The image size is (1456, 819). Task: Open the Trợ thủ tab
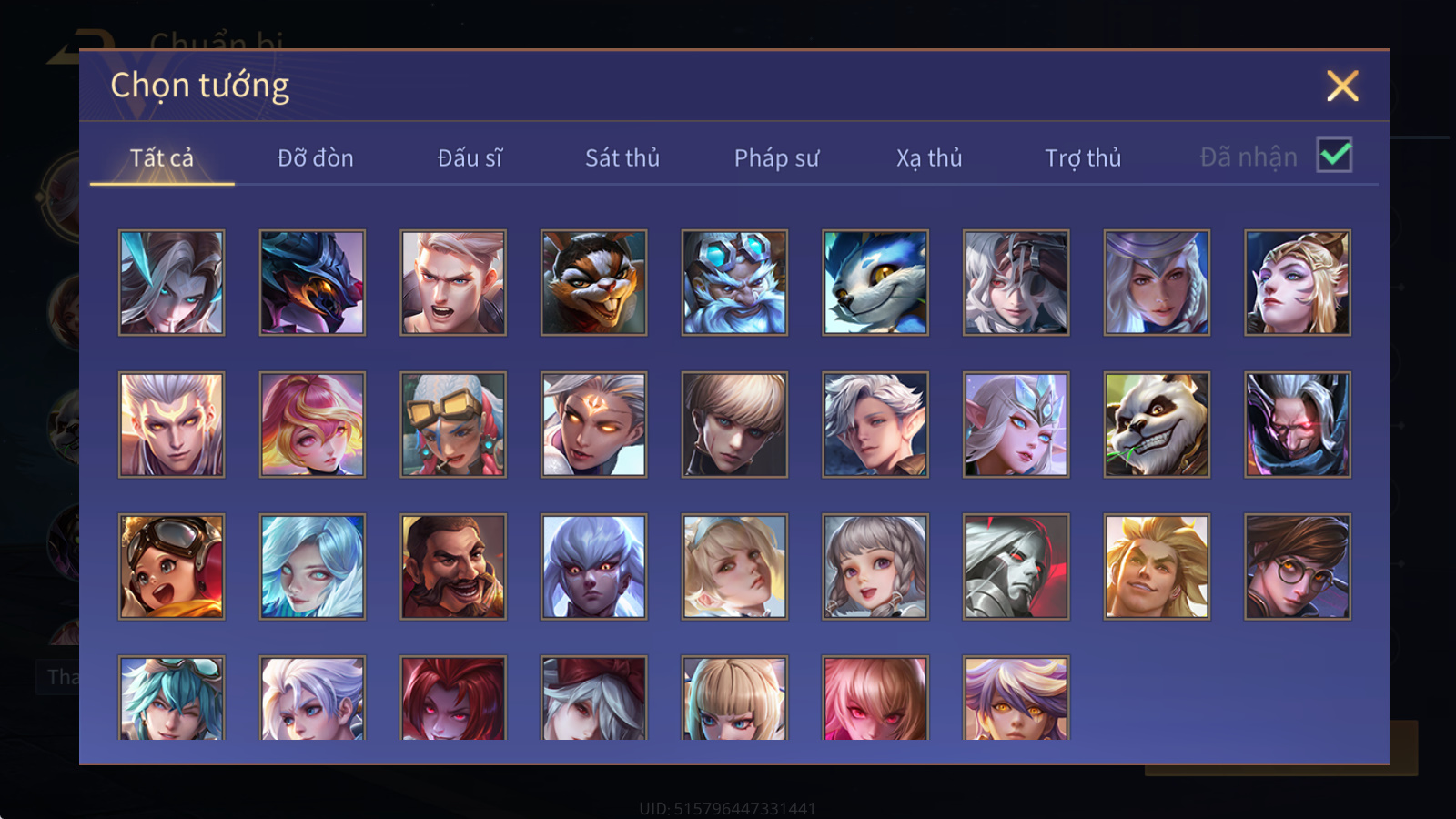1083,157
